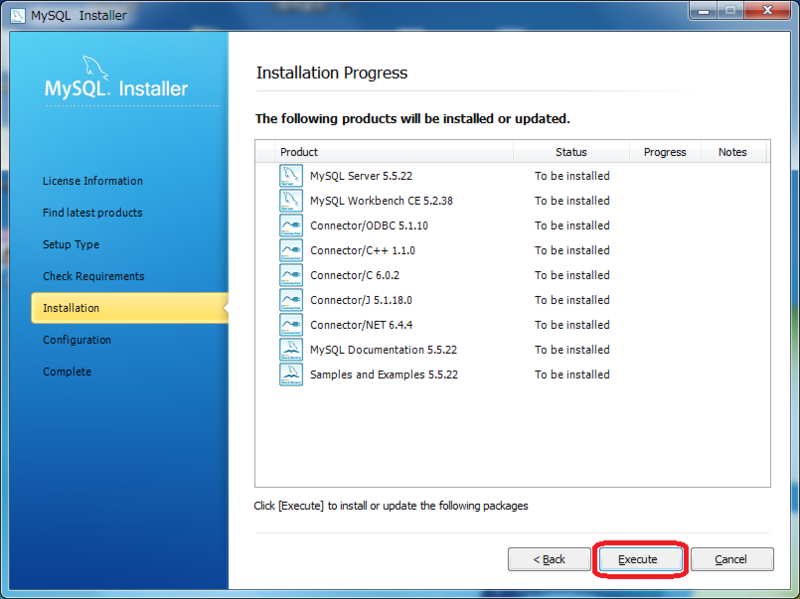Open the Setup Type step
The image size is (800, 599).
[71, 244]
